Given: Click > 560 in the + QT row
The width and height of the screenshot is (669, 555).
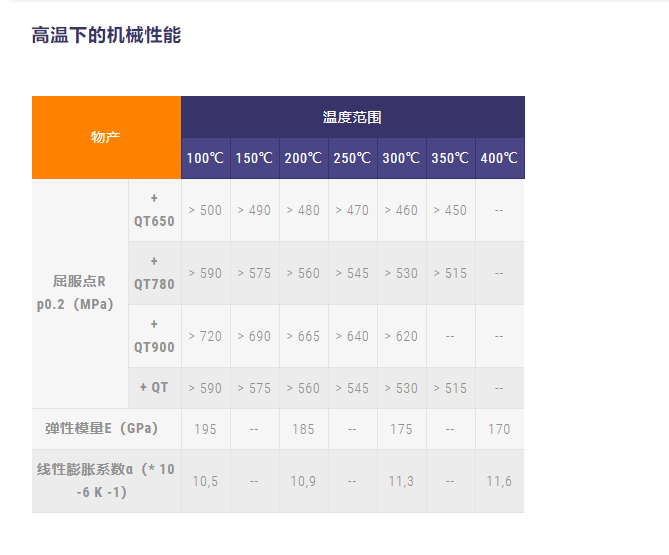Looking at the screenshot, I should coord(304,388).
